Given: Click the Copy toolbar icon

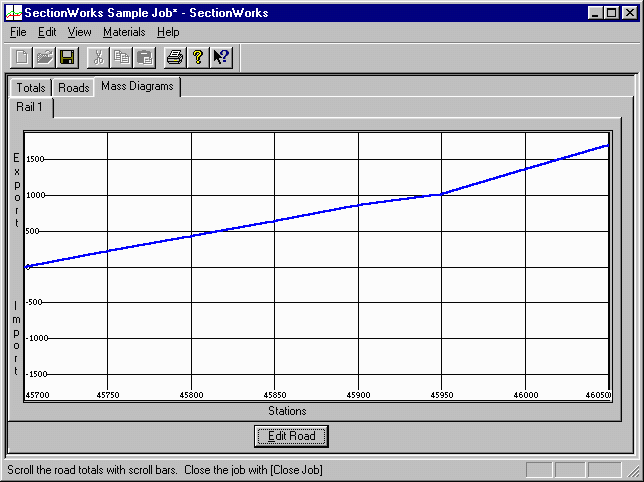Looking at the screenshot, I should click(x=121, y=58).
